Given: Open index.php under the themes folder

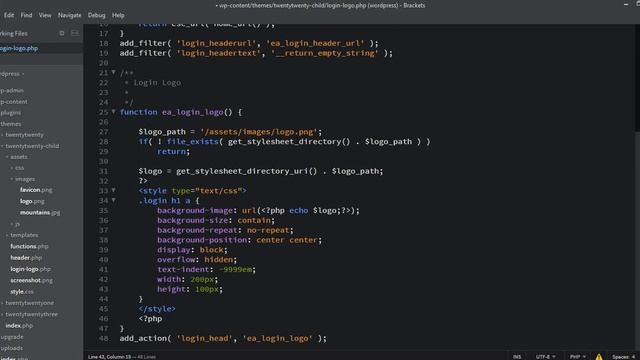Looking at the screenshot, I should (x=19, y=326).
